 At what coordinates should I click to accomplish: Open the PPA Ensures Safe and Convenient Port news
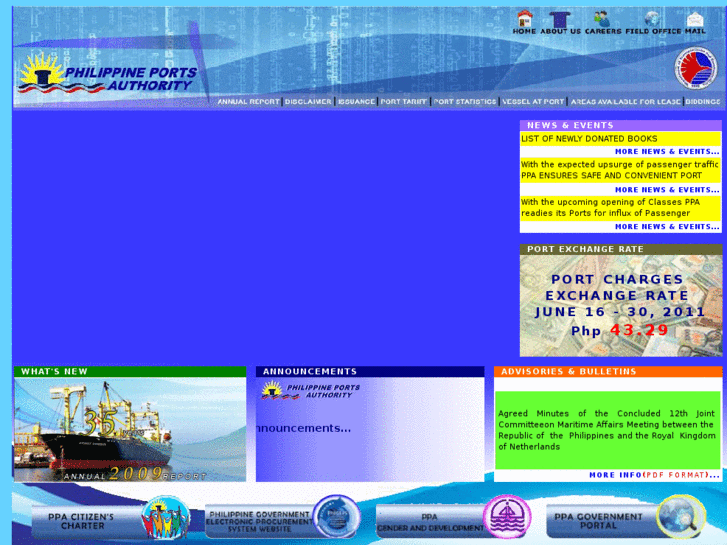(x=620, y=170)
